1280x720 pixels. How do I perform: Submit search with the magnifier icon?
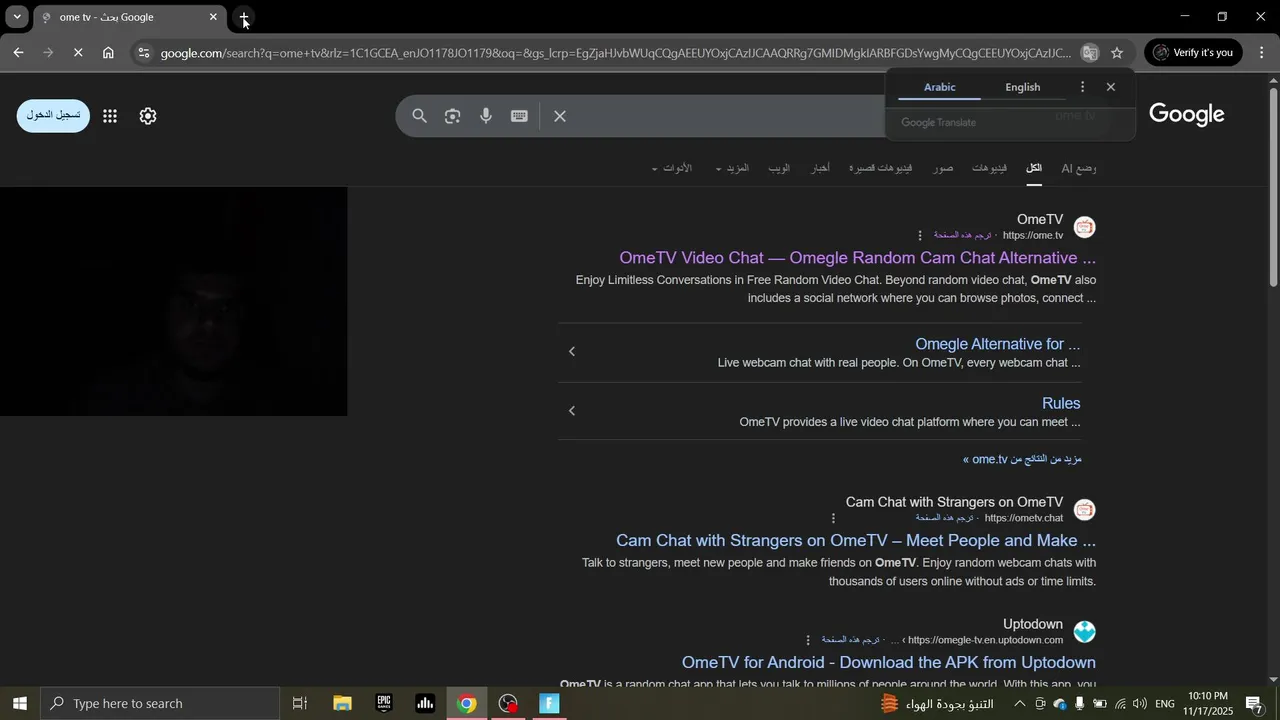420,116
